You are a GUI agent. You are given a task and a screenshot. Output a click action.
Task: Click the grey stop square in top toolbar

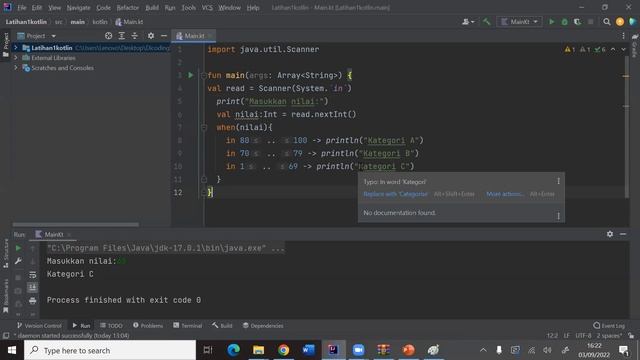pyautogui.click(x=591, y=22)
